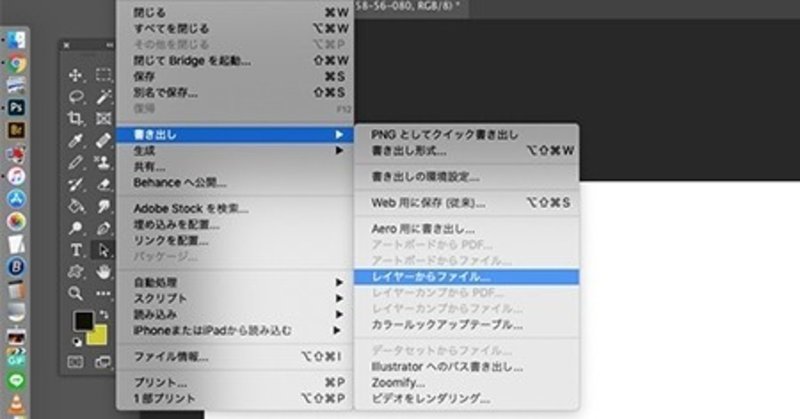Close the tools panel with X
The image size is (800, 419).
click(x=66, y=45)
